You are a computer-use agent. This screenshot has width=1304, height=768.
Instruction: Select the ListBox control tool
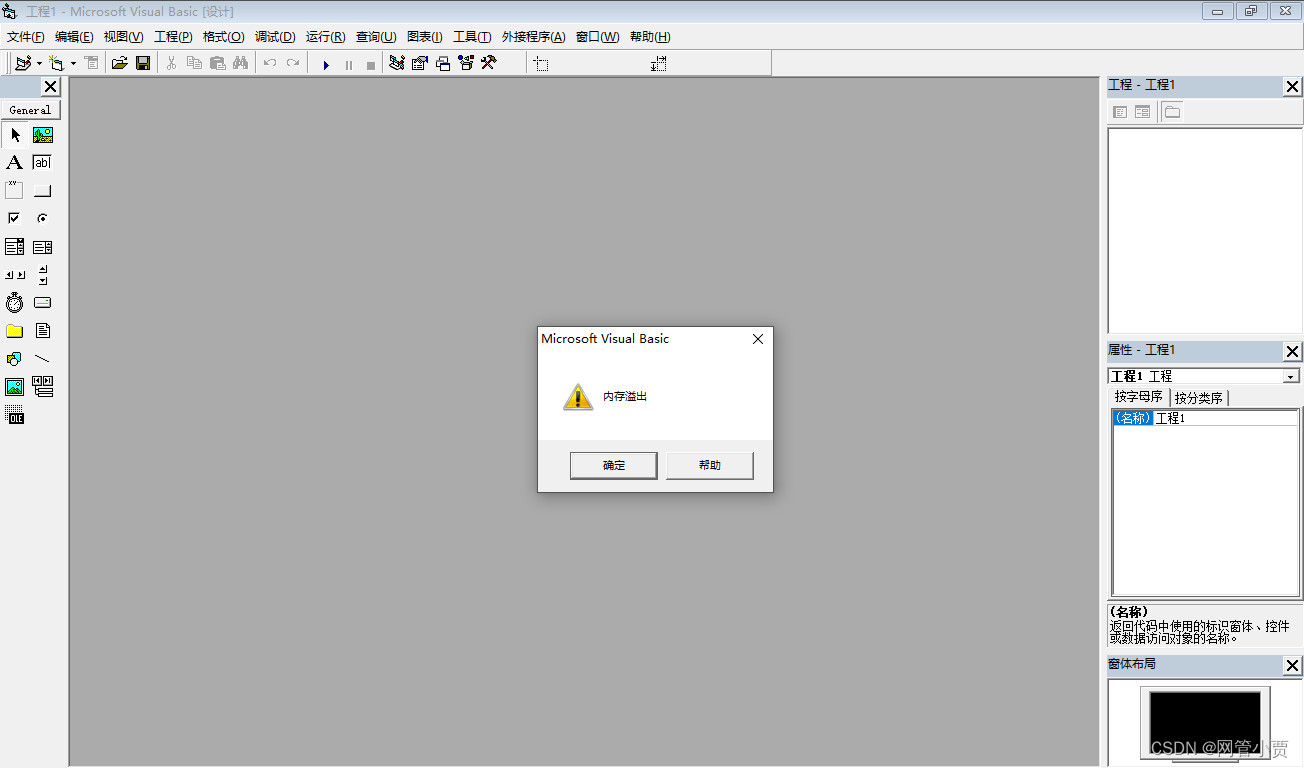(43, 247)
